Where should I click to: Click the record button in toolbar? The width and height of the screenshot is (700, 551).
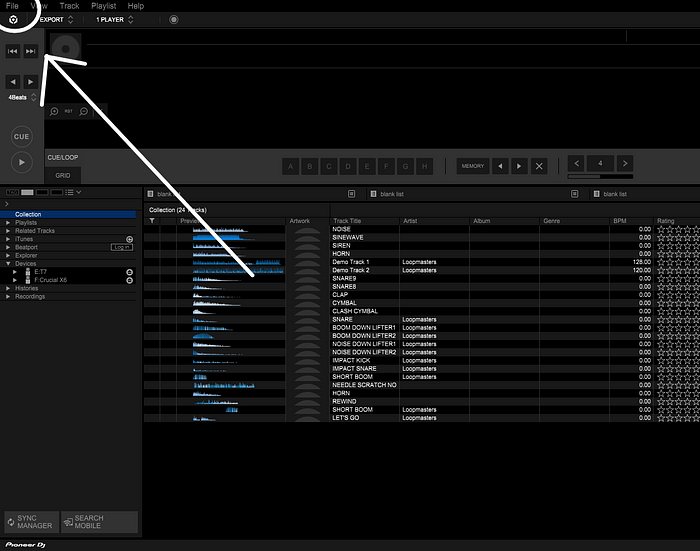174,20
